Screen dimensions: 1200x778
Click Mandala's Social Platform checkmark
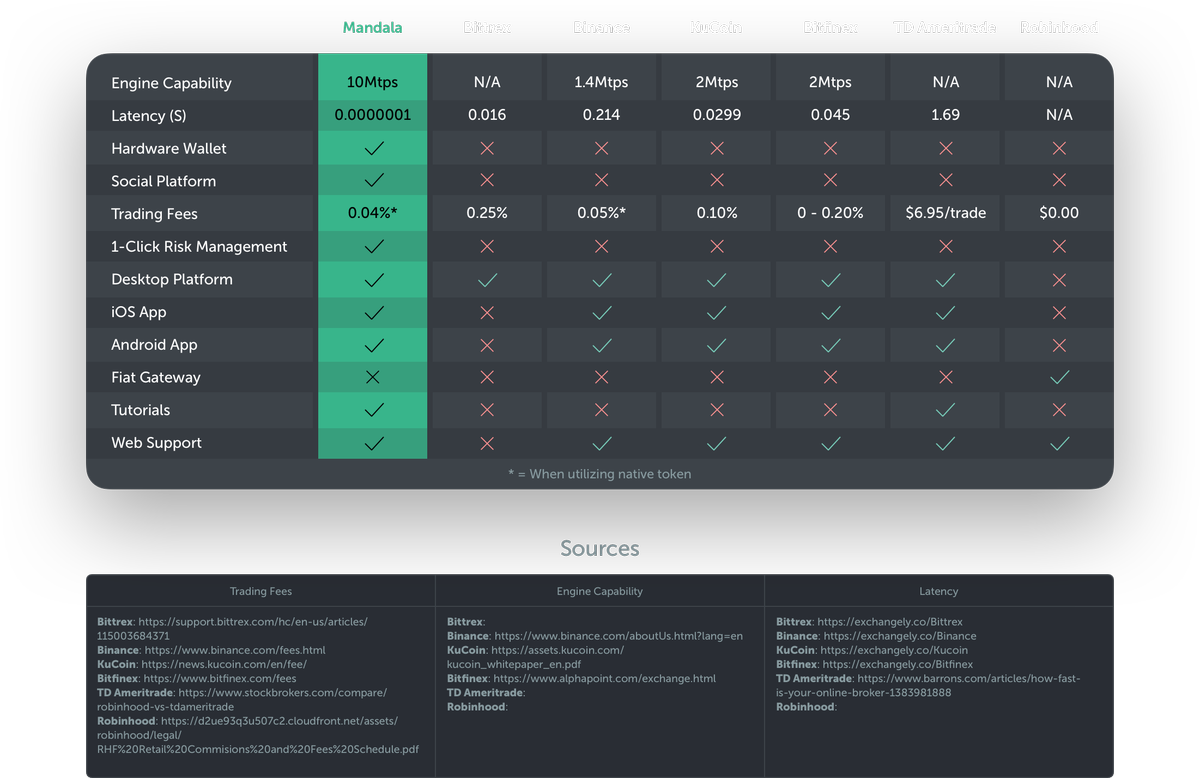tap(374, 181)
